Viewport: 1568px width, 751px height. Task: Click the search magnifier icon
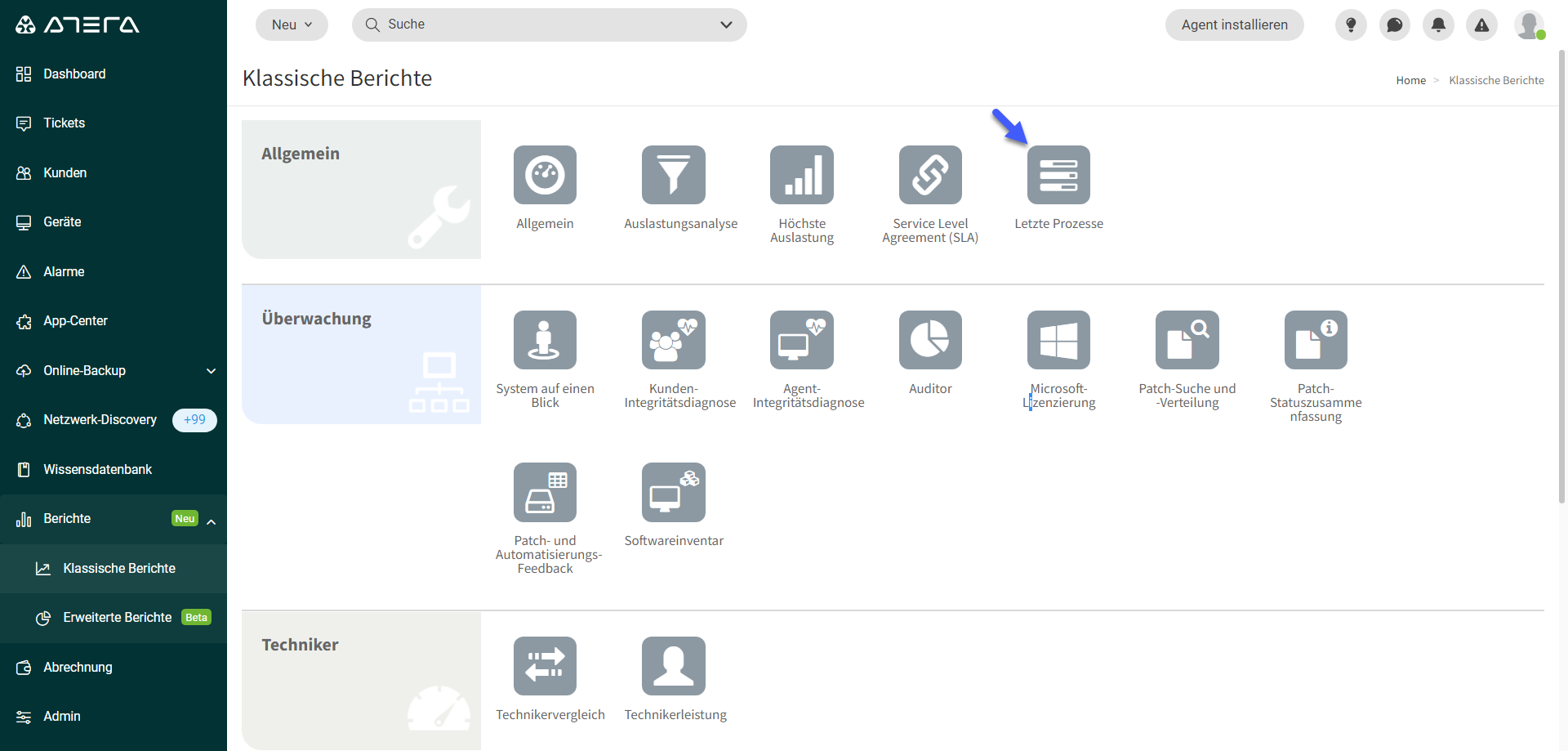point(372,25)
